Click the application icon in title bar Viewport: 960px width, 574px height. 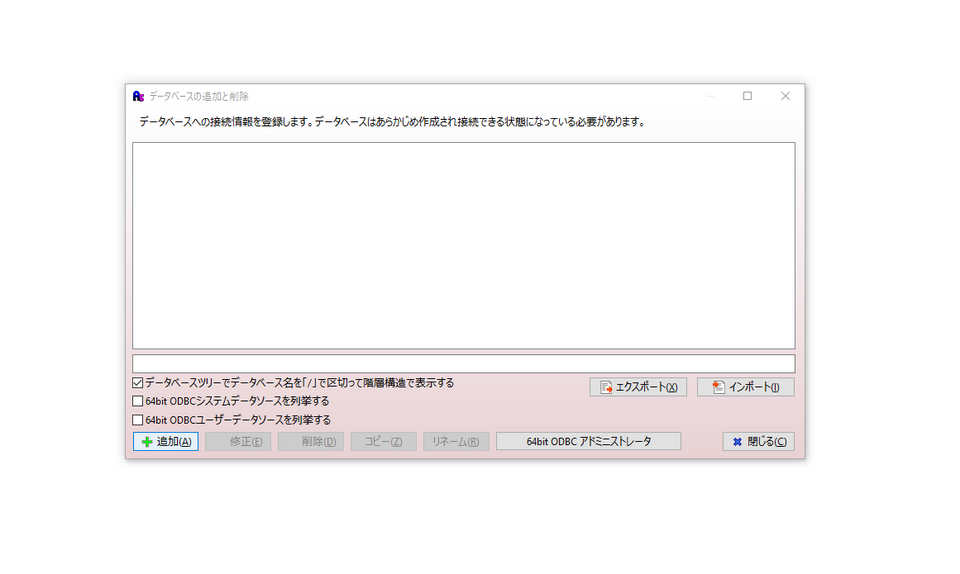click(138, 96)
